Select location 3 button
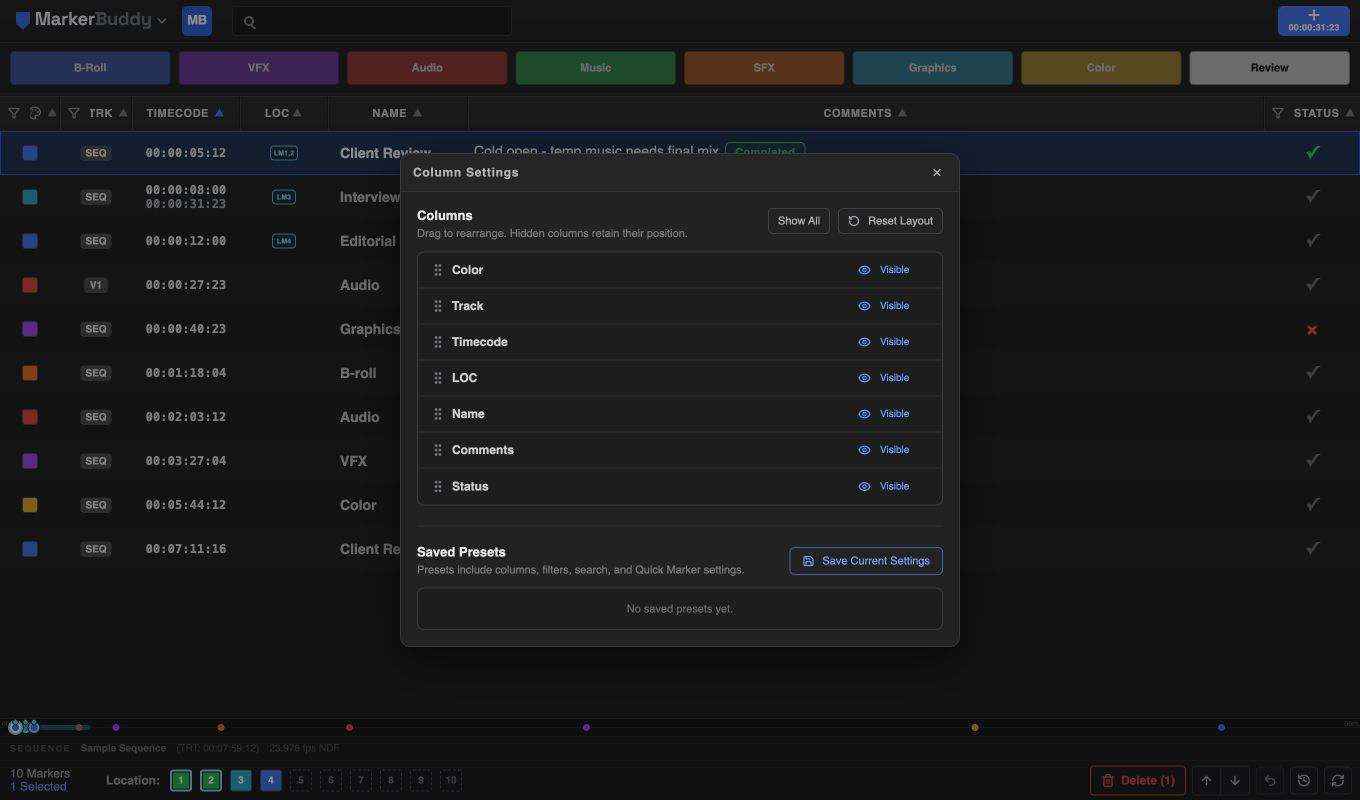 click(241, 781)
